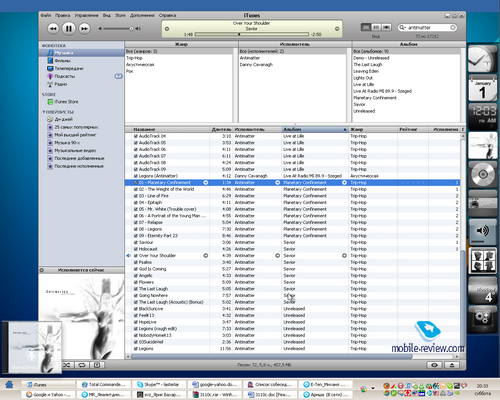This screenshot has width=500, height=400.
Task: Pause playback with the pause button
Action: (x=69, y=29)
